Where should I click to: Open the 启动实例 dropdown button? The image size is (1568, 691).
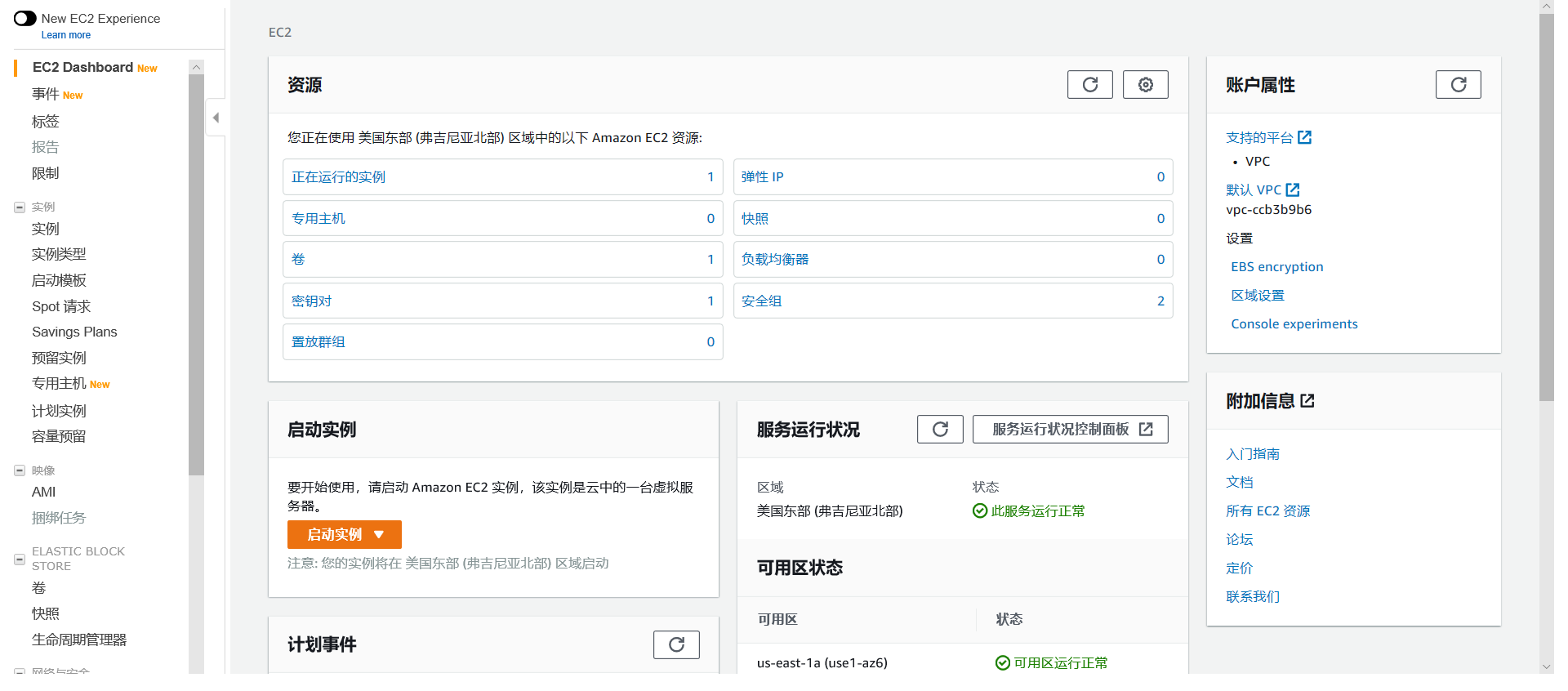tap(345, 534)
